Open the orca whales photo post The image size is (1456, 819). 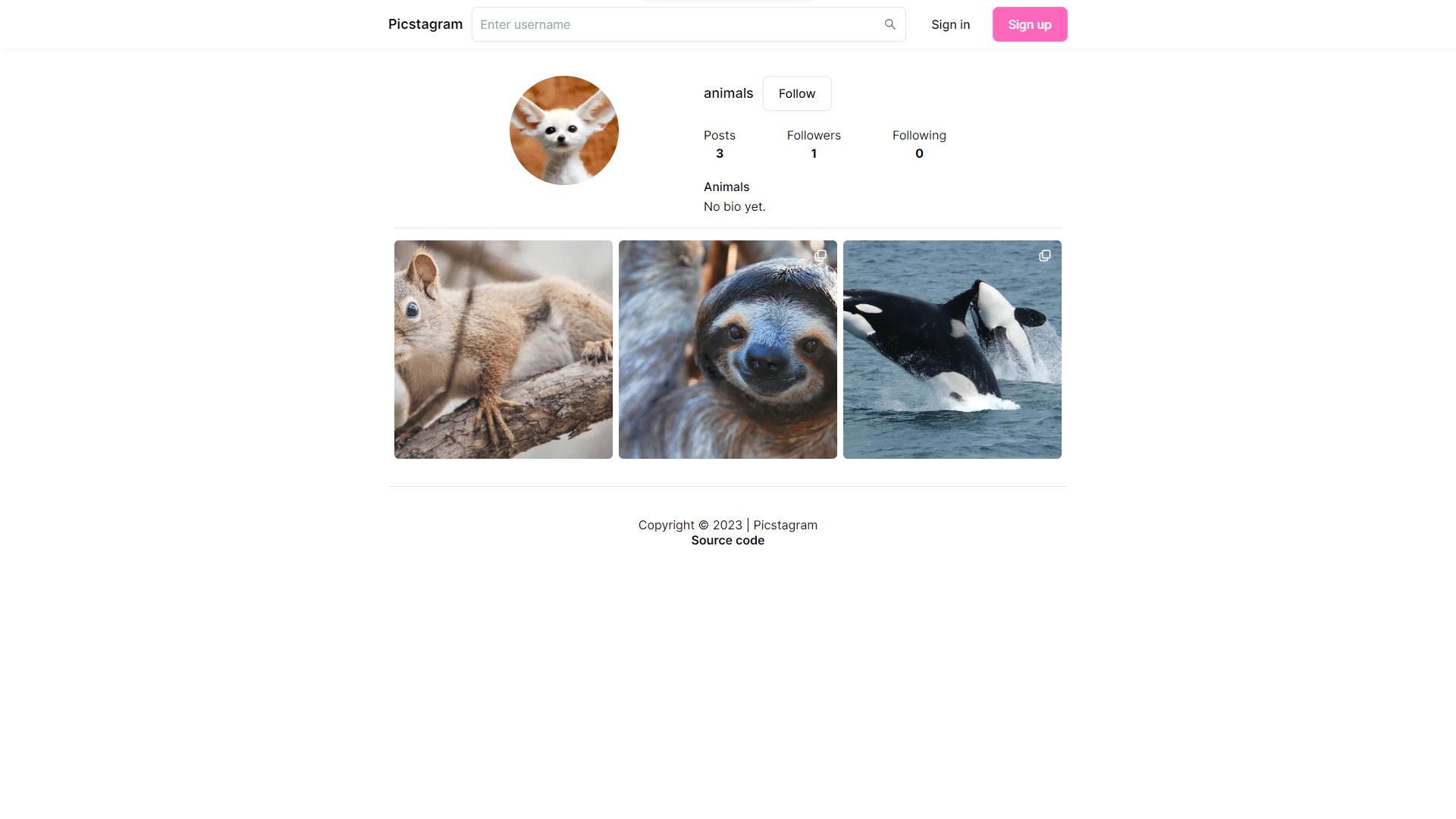pyautogui.click(x=952, y=350)
